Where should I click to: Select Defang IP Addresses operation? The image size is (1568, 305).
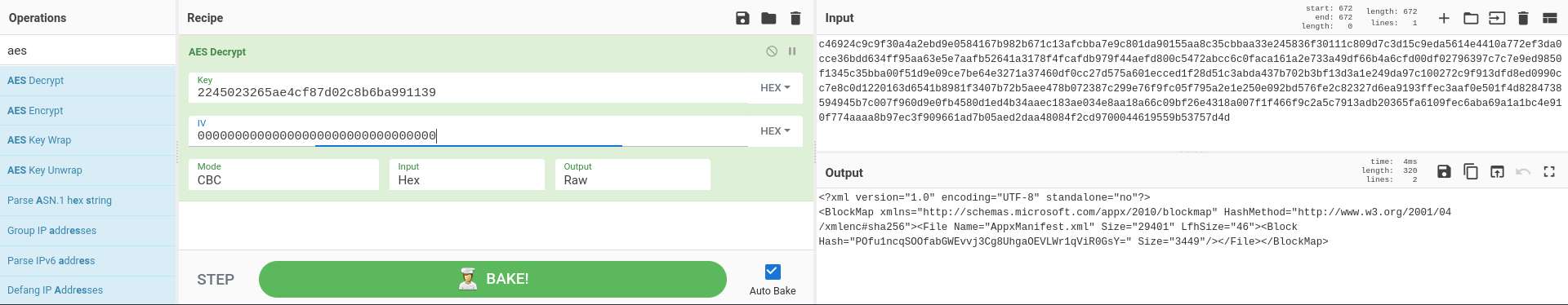pyautogui.click(x=88, y=290)
